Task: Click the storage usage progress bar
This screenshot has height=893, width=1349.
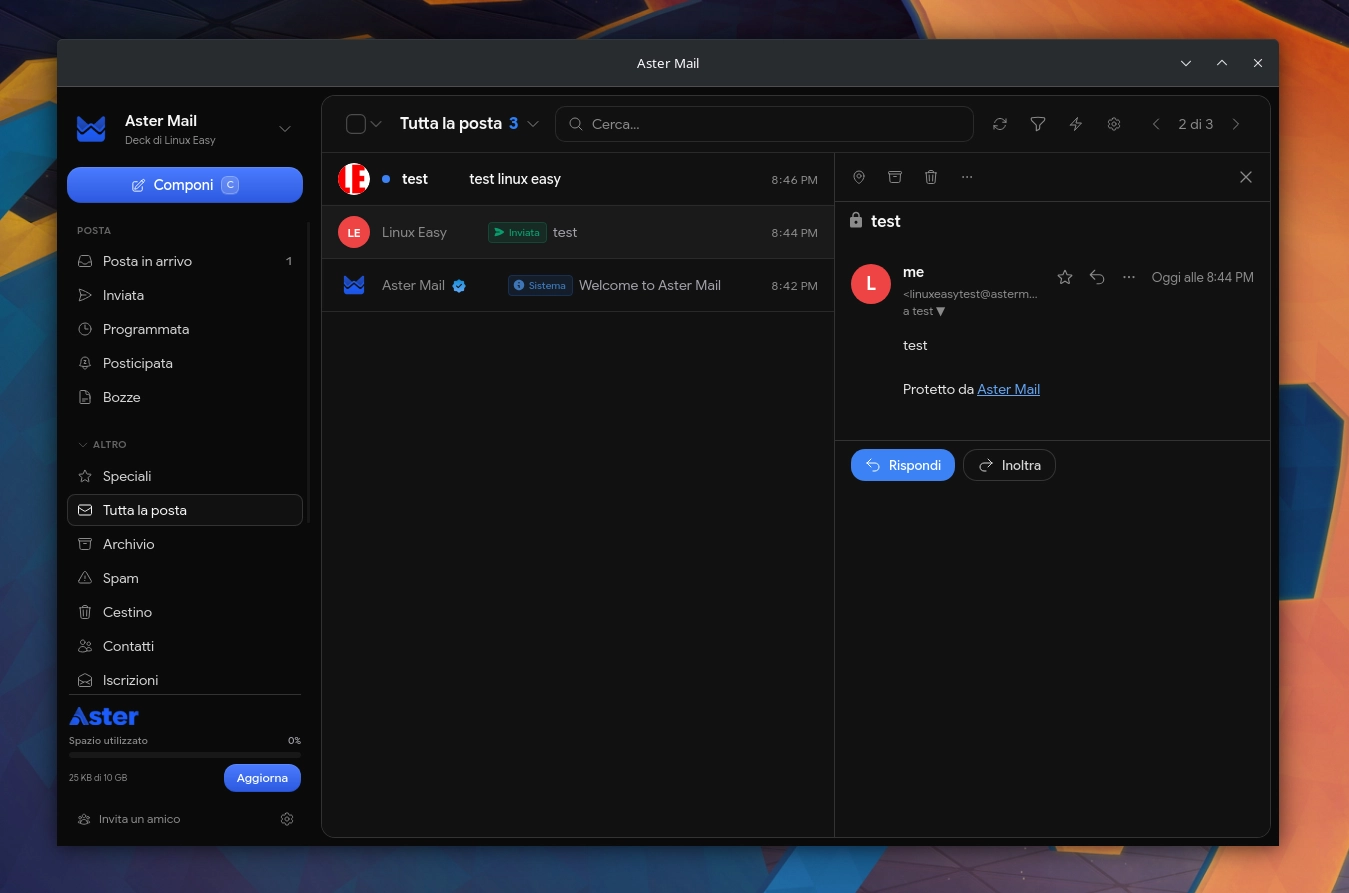Action: coord(185,755)
